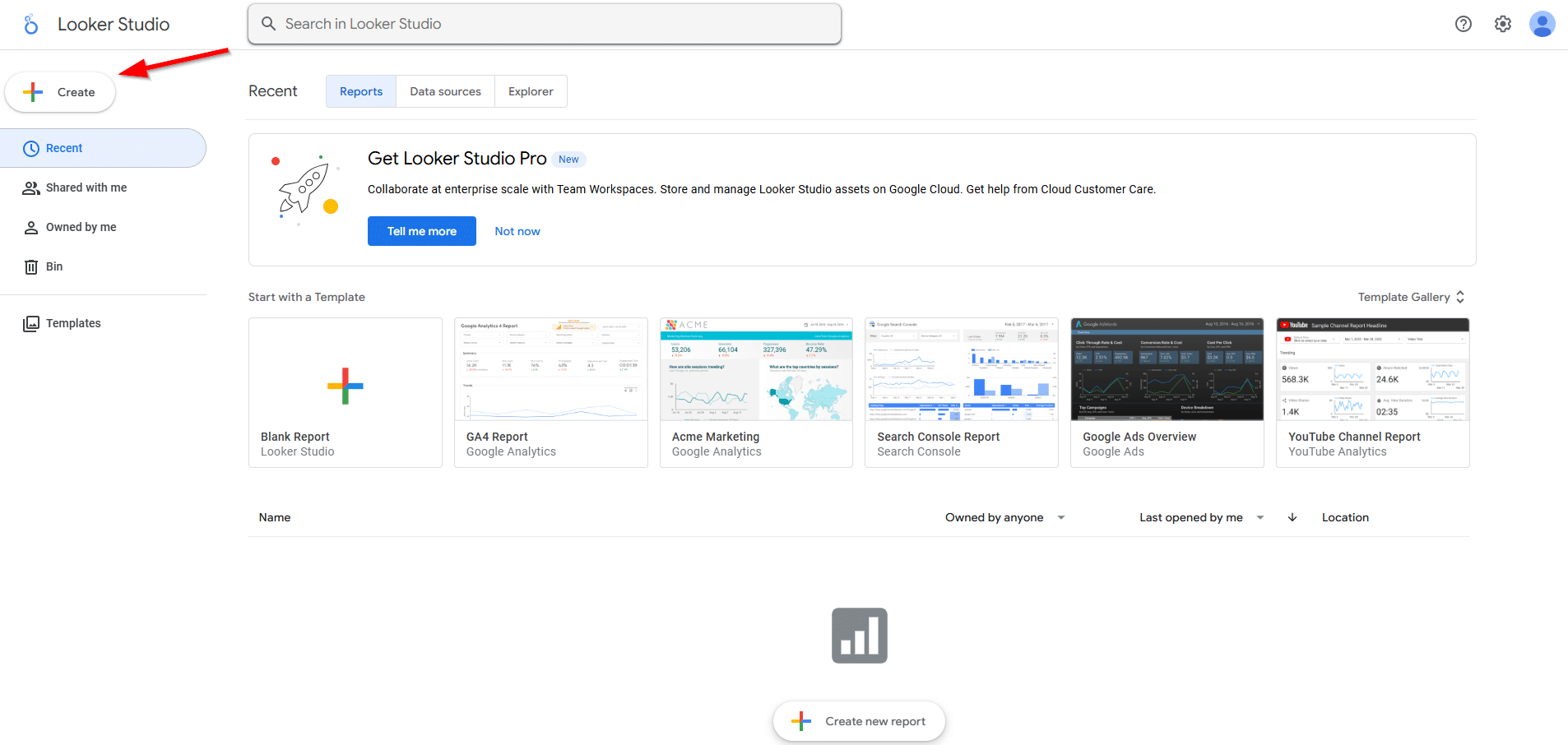Open Owned by me in the sidebar

103,227
